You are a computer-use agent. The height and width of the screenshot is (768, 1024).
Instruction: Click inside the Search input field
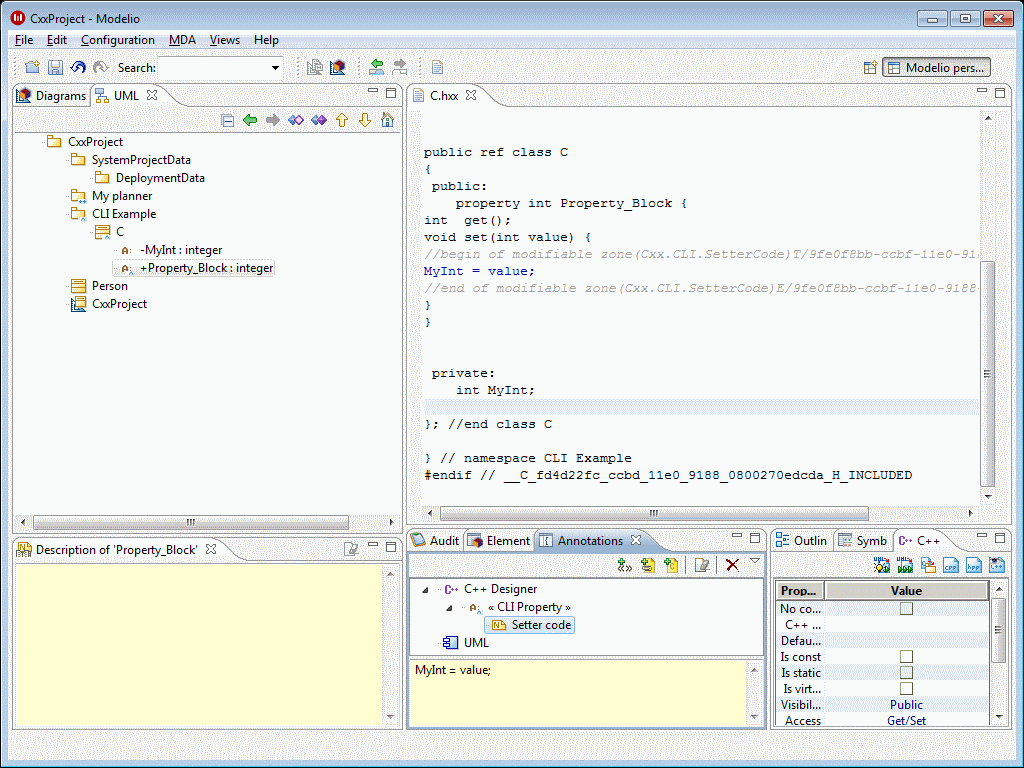click(214, 67)
